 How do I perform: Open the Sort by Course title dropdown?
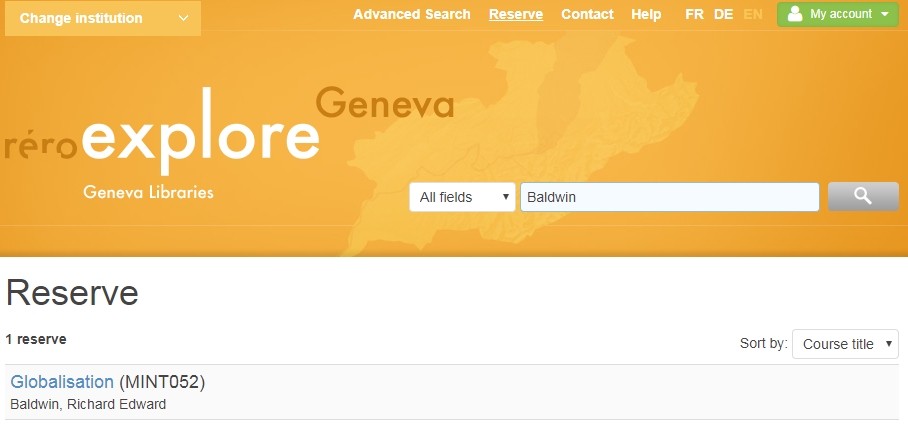[845, 344]
